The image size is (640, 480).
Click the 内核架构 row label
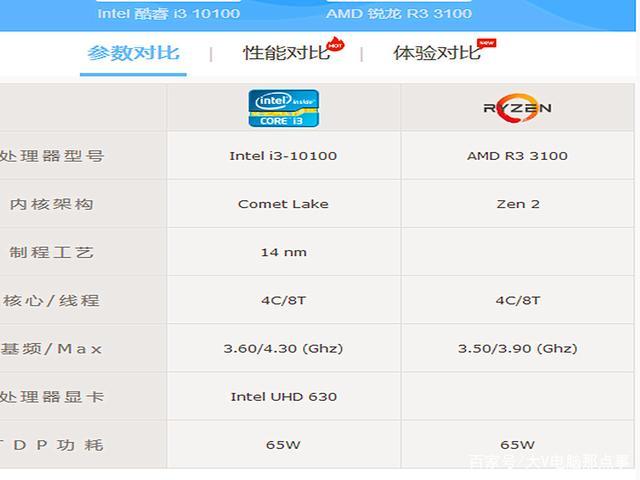pos(52,204)
